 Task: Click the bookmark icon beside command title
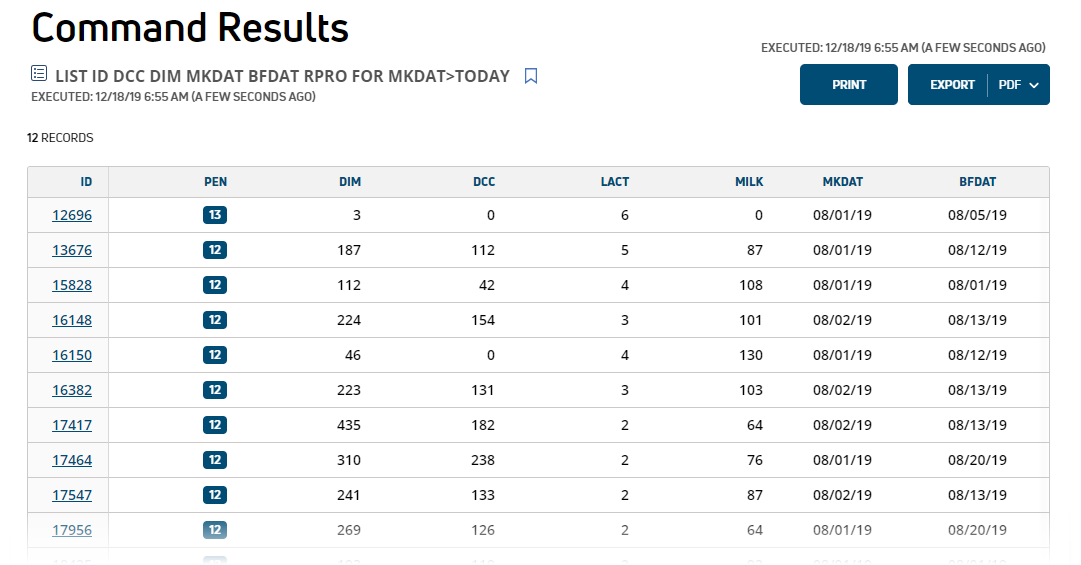530,76
